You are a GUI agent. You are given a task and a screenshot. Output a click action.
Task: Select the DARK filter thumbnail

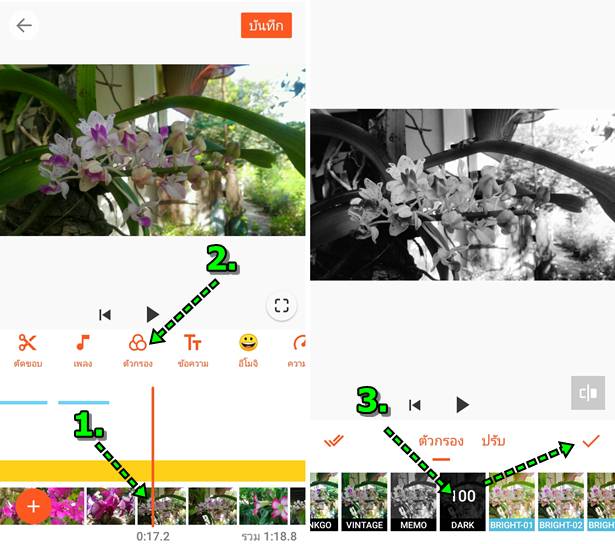click(462, 502)
